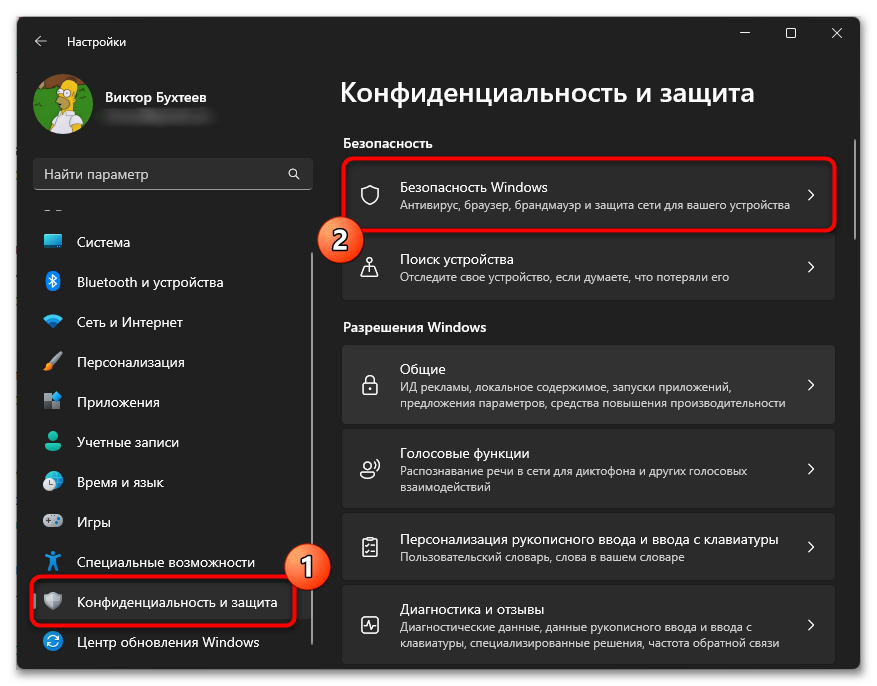Click the Приложения apps icon

click(53, 401)
